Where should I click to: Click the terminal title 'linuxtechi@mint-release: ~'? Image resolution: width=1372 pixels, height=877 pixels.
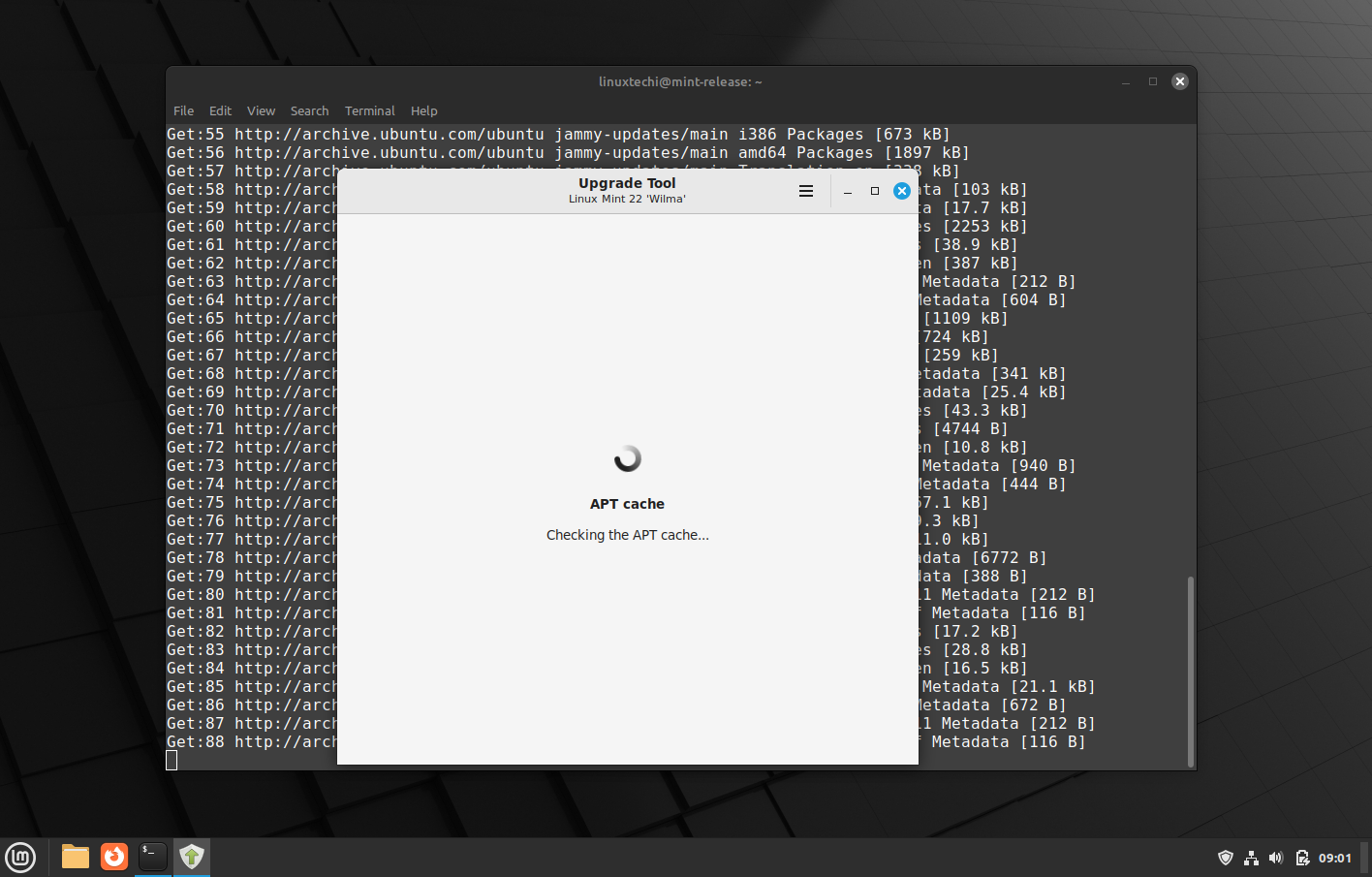(680, 81)
